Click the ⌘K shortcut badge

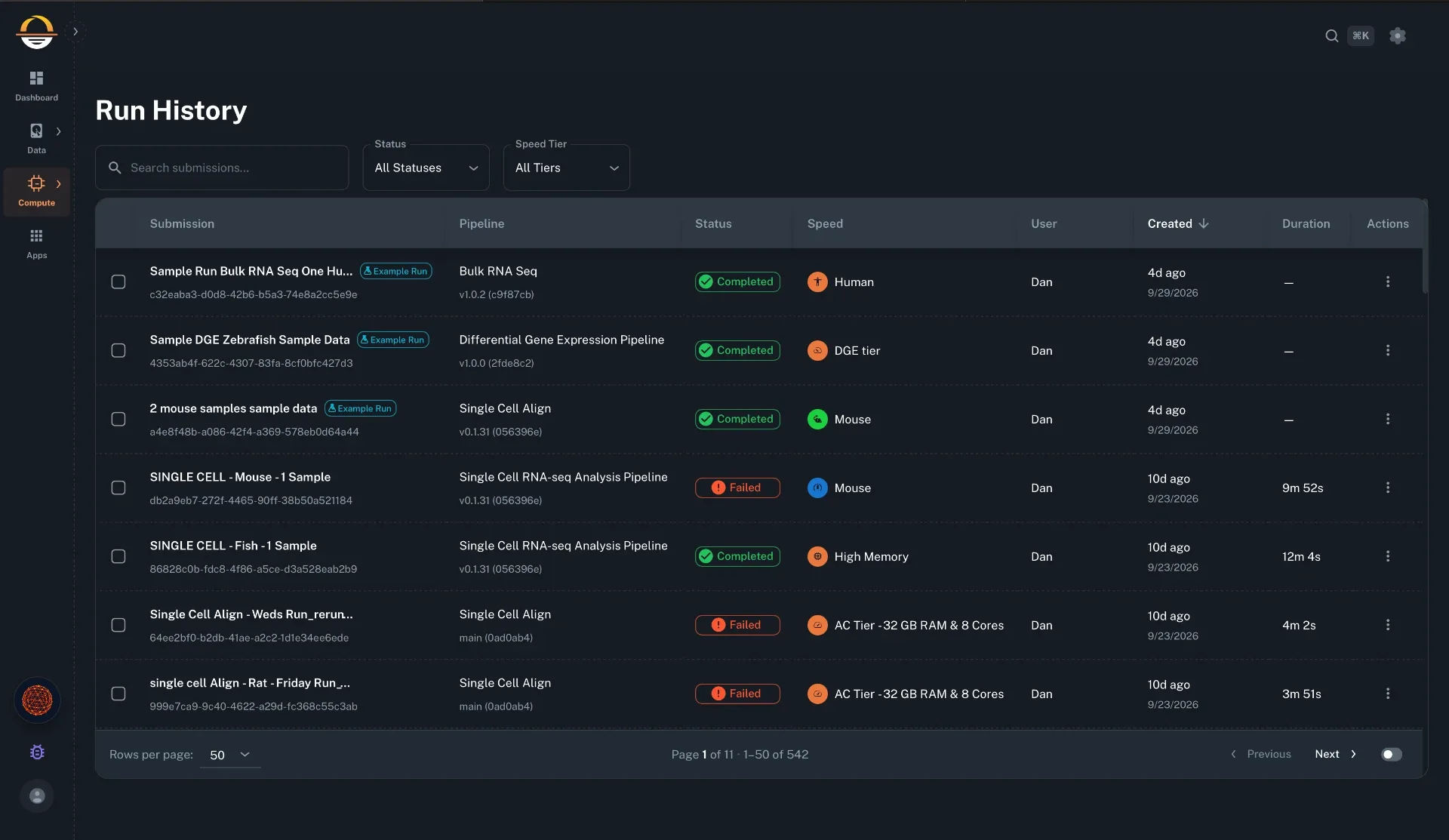pos(1361,35)
